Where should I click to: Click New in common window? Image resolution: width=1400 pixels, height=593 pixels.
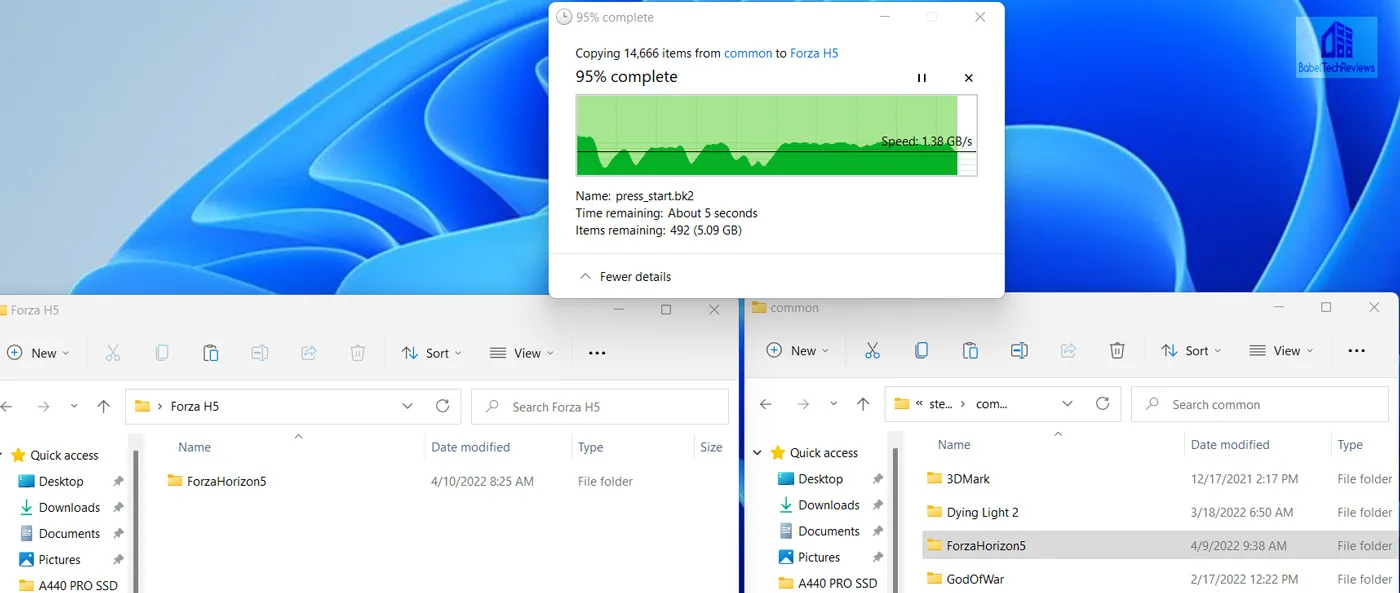pyautogui.click(x=798, y=351)
